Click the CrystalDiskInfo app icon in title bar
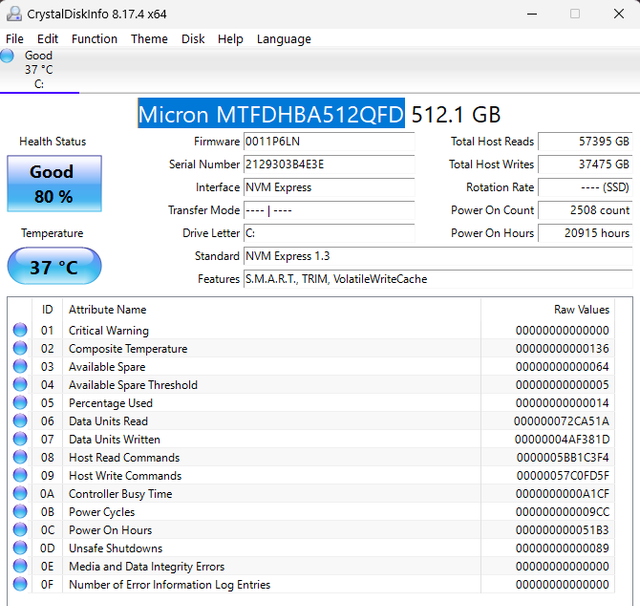This screenshot has width=640, height=606. [14, 14]
